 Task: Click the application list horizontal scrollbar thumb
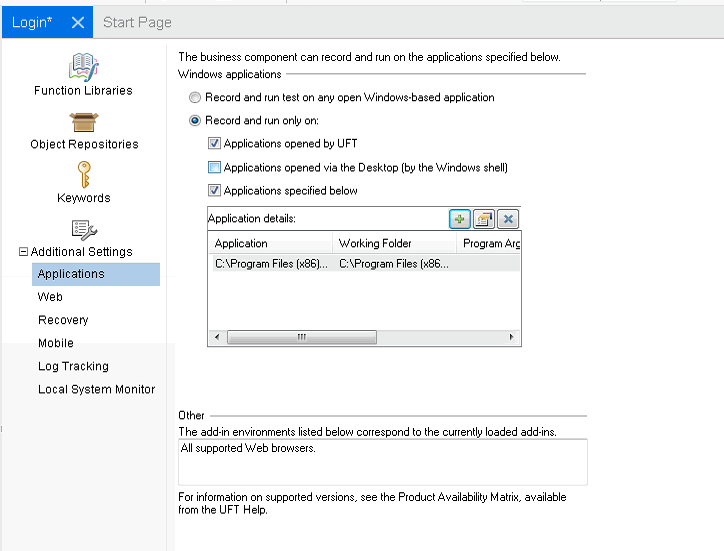[x=300, y=338]
